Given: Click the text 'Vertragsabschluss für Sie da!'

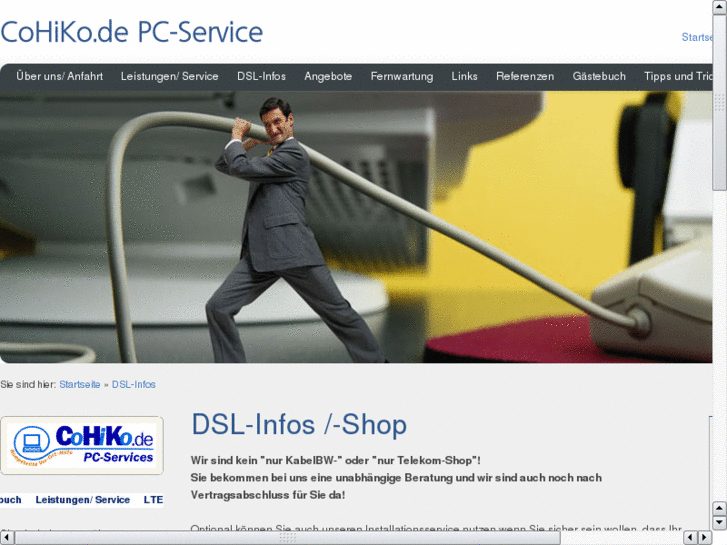Looking at the screenshot, I should pyautogui.click(x=268, y=495).
